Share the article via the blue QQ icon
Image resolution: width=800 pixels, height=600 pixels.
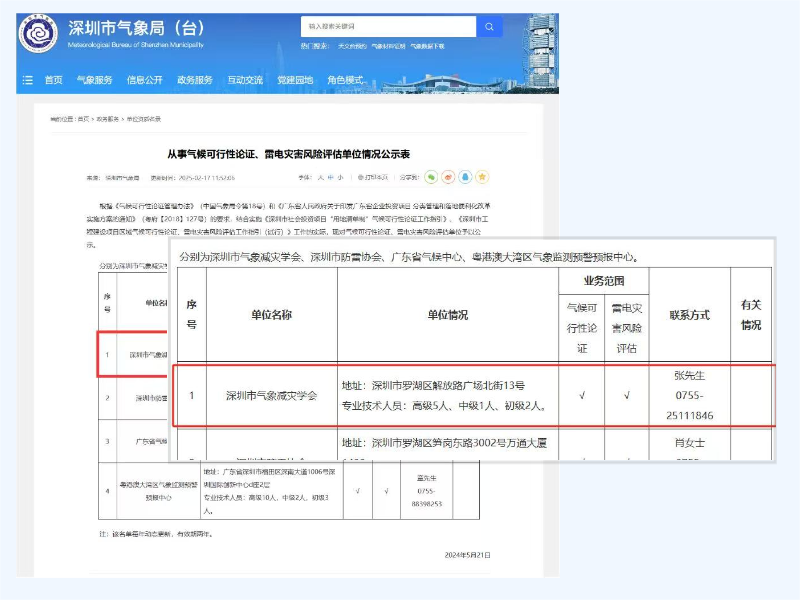(465, 177)
